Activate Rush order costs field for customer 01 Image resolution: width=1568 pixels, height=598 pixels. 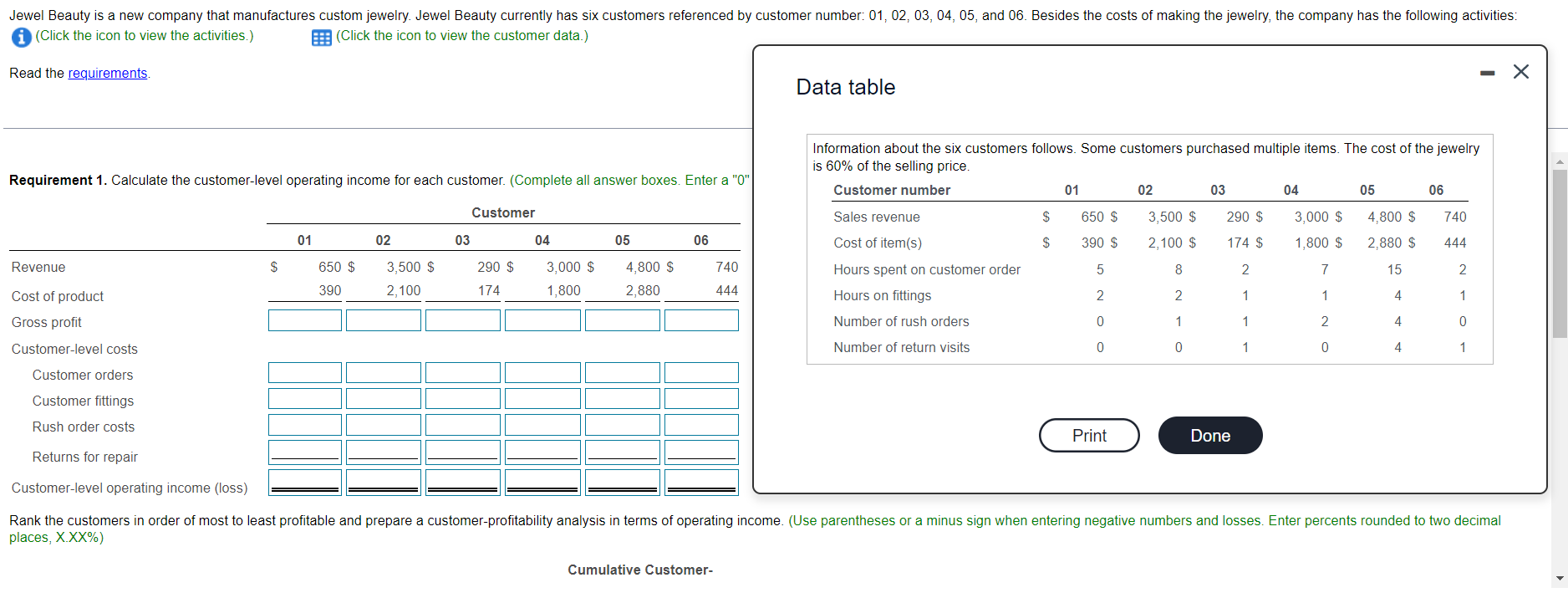click(x=305, y=425)
